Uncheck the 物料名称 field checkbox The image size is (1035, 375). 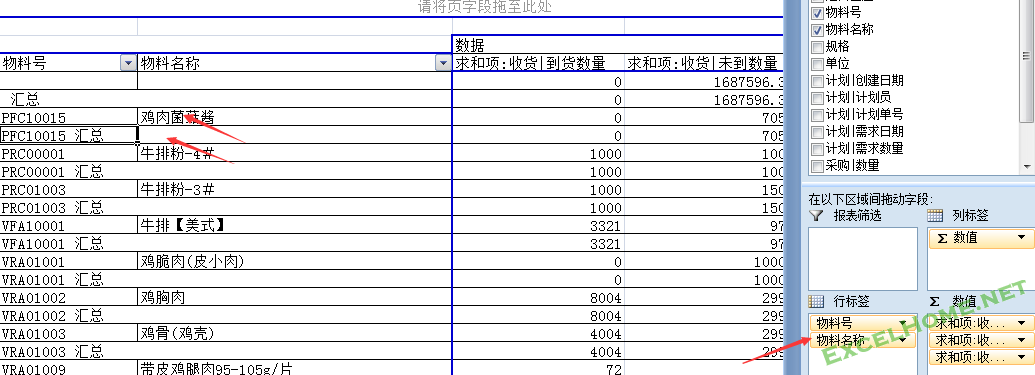coord(817,30)
